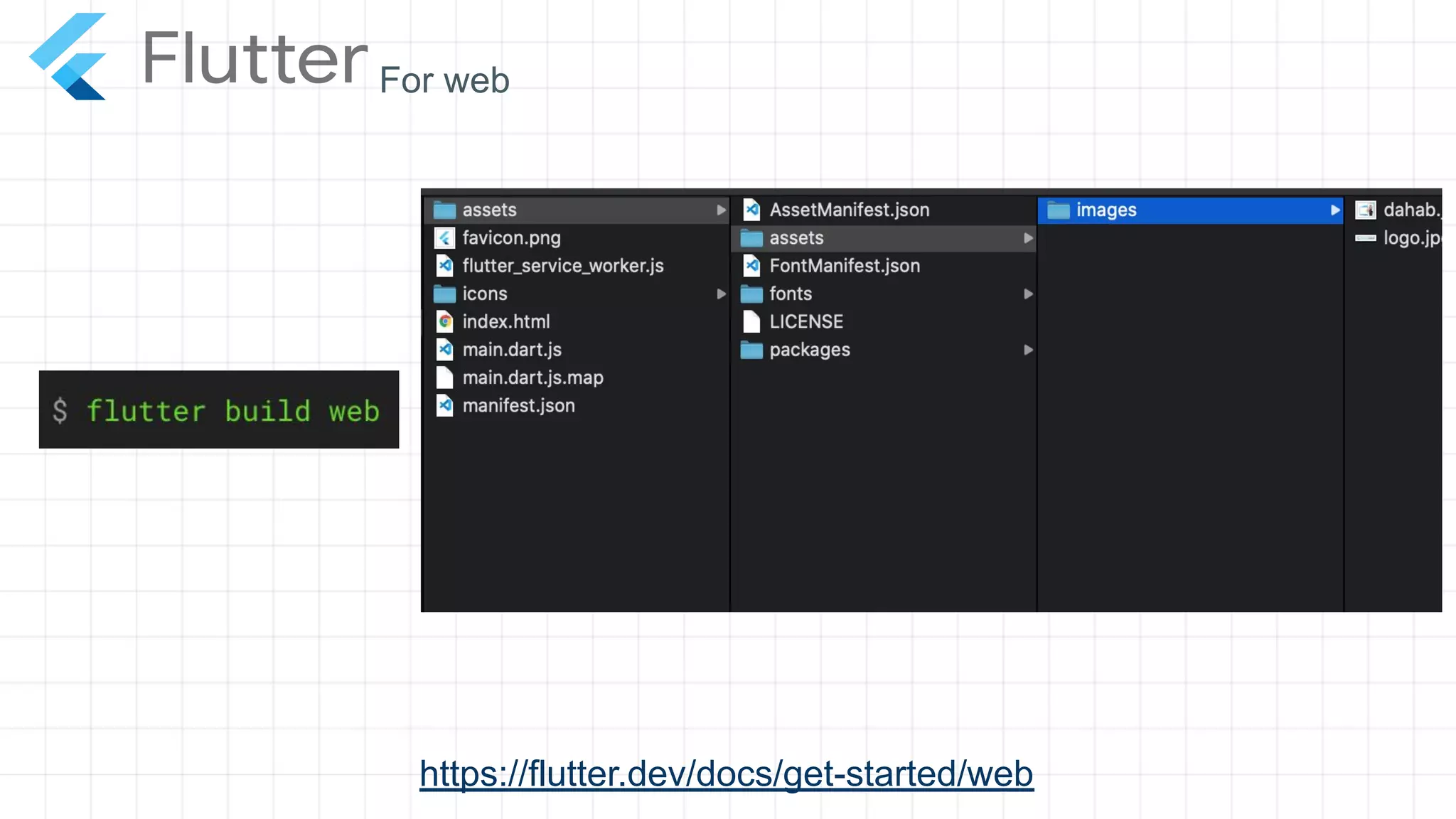Screen dimensions: 1456x819
Task: Click the dahab image file icon
Action: (1366, 210)
